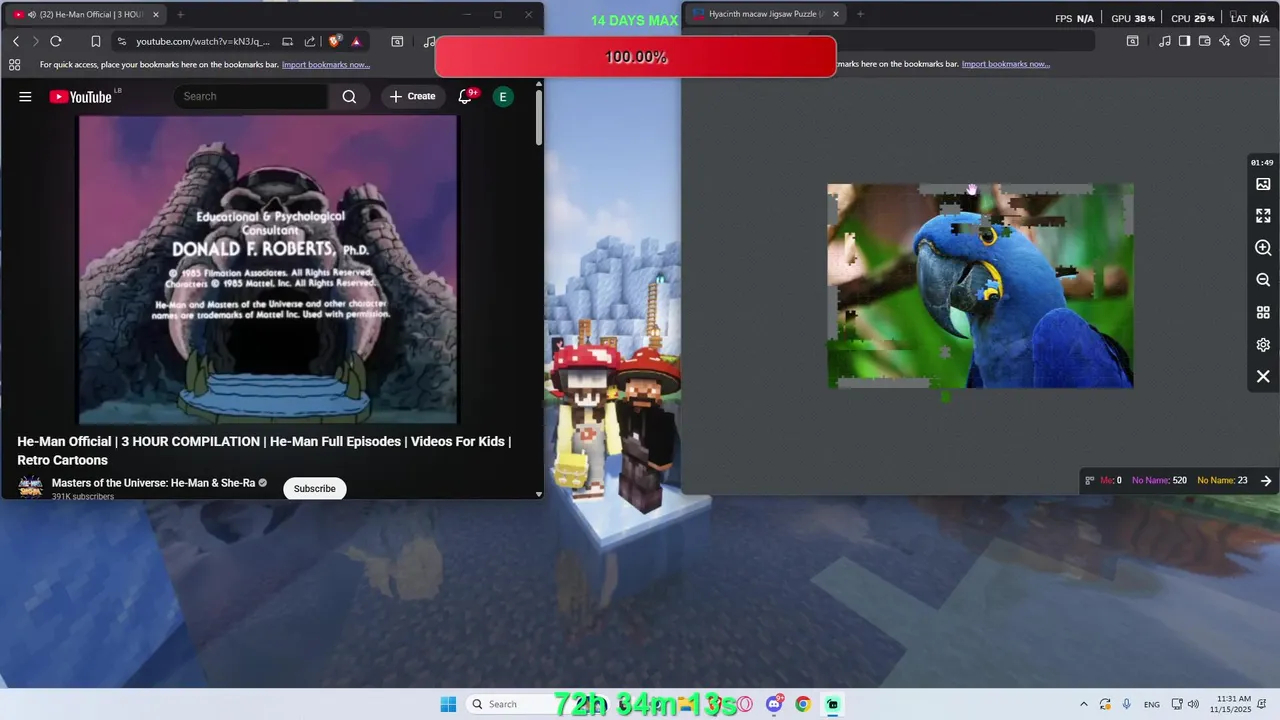Close the Hyacinth macaw Jigsaw Puzzle tab
The height and width of the screenshot is (720, 1280).
coord(835,14)
